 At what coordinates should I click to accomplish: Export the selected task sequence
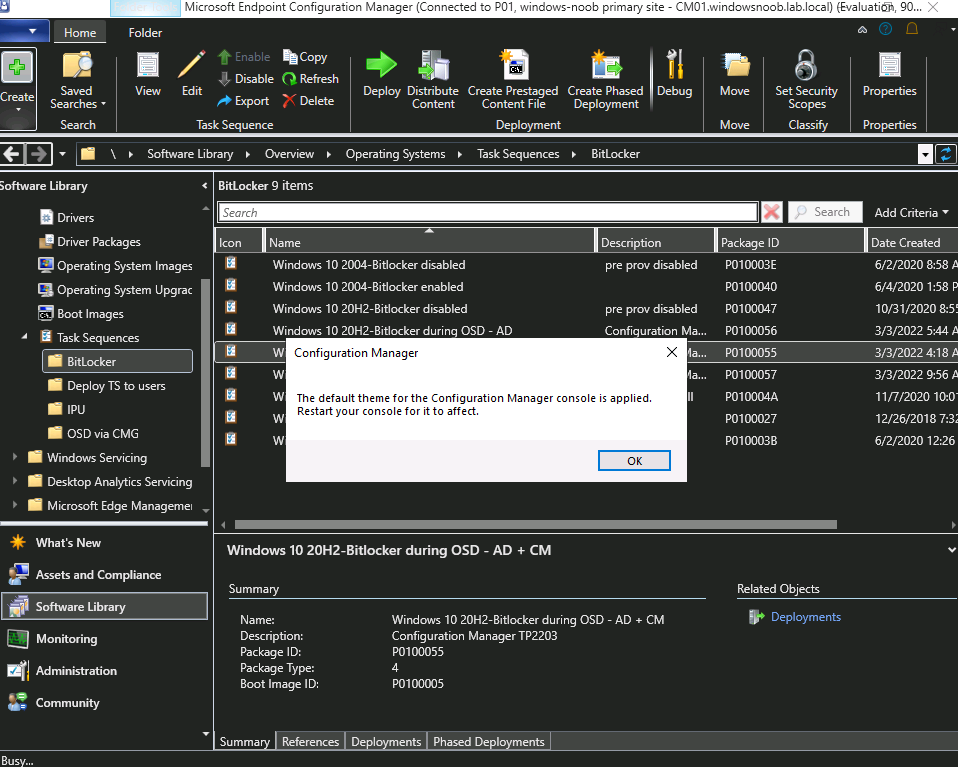coord(243,101)
